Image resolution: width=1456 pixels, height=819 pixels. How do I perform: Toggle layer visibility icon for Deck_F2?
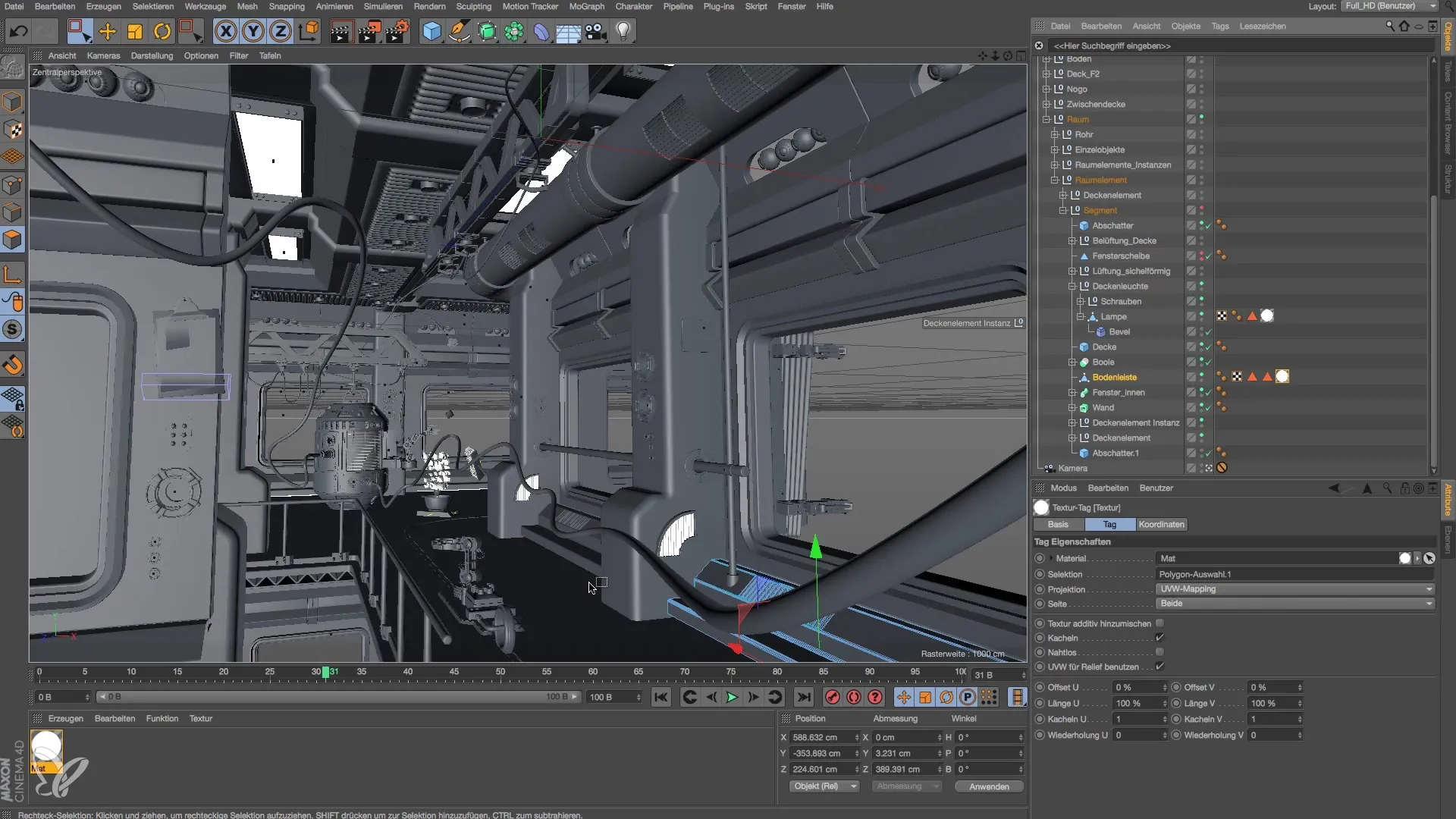1191,74
